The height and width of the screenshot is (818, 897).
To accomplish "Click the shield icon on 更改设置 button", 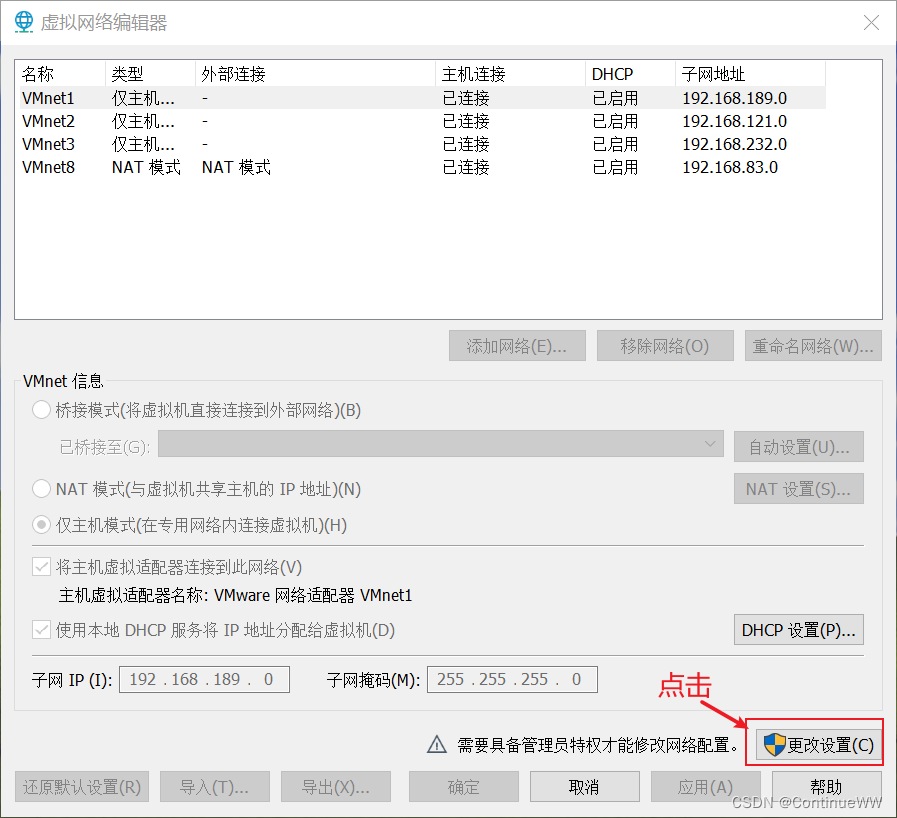I will click(x=773, y=744).
